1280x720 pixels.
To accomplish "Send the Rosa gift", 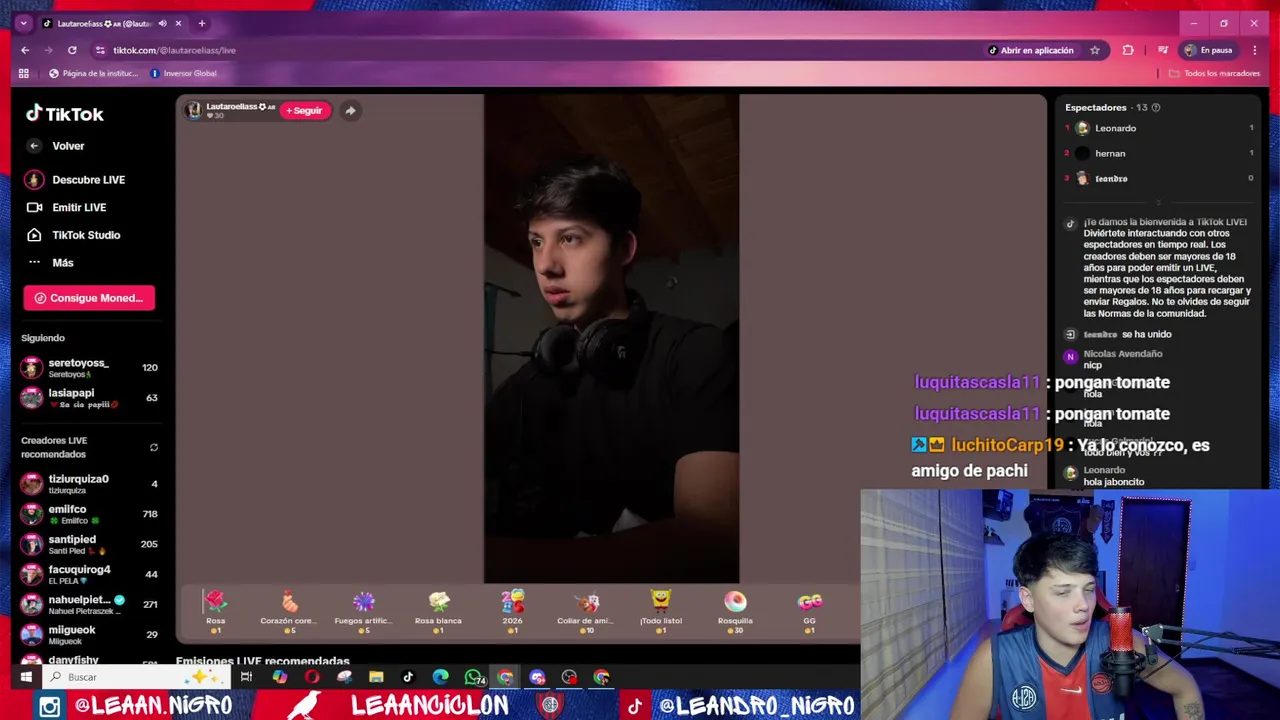I will point(215,612).
